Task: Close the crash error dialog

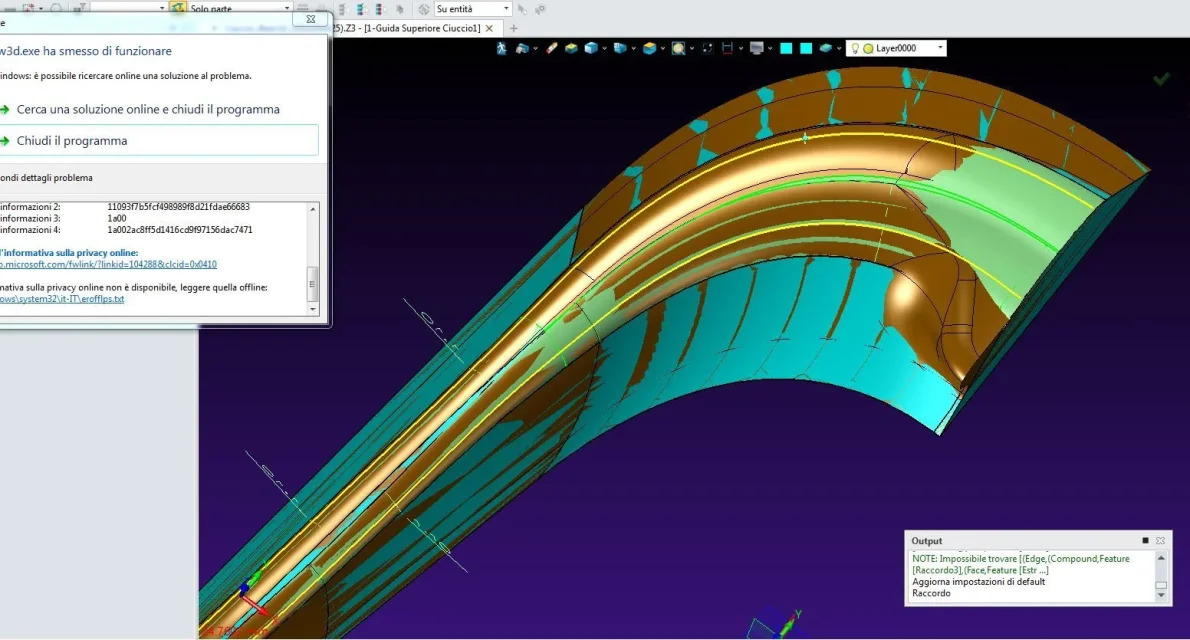Action: point(310,19)
